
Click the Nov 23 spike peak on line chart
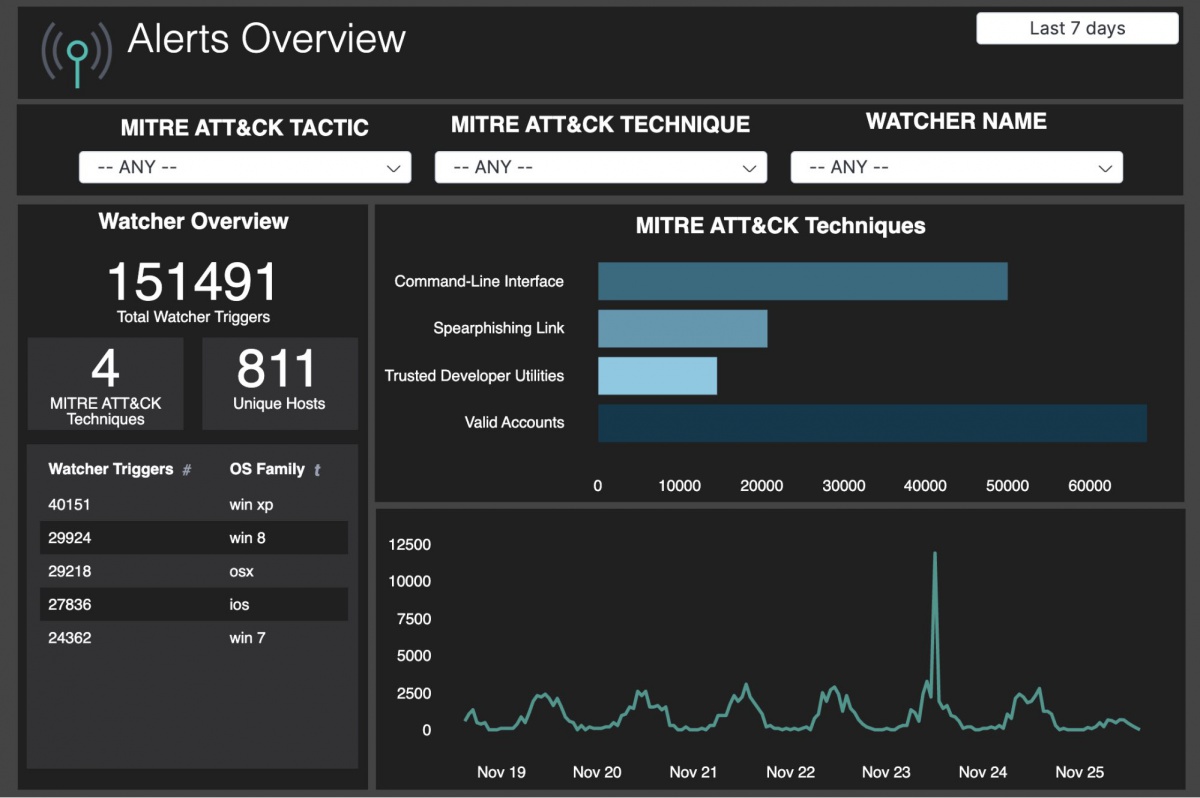pos(935,553)
